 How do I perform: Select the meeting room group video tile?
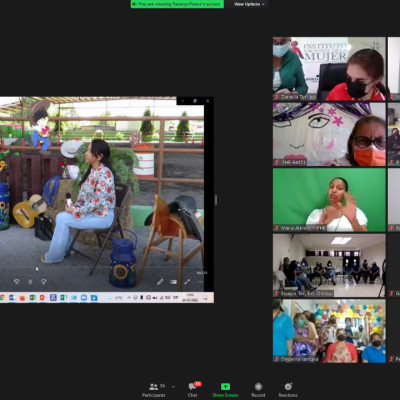(329, 265)
